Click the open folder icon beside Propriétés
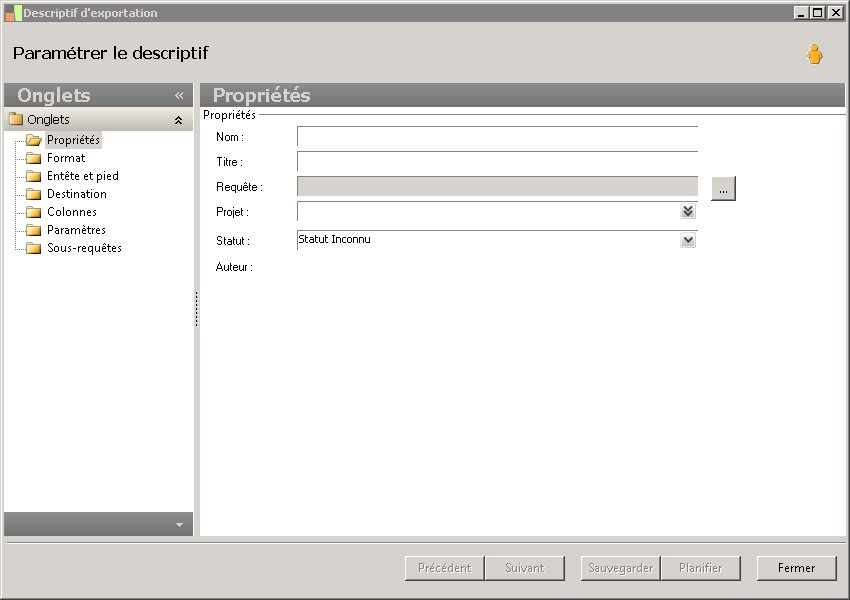Screen dimensions: 850x600 [34, 140]
